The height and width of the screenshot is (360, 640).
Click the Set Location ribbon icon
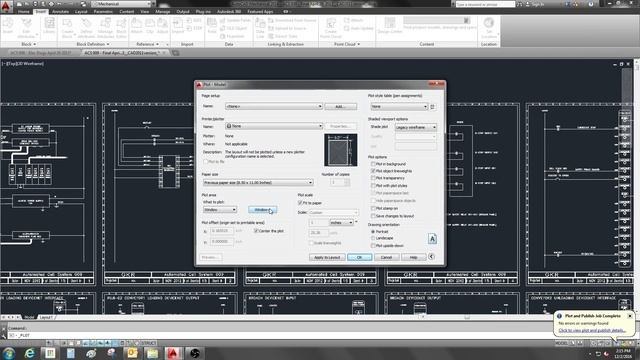pyautogui.click(x=489, y=27)
